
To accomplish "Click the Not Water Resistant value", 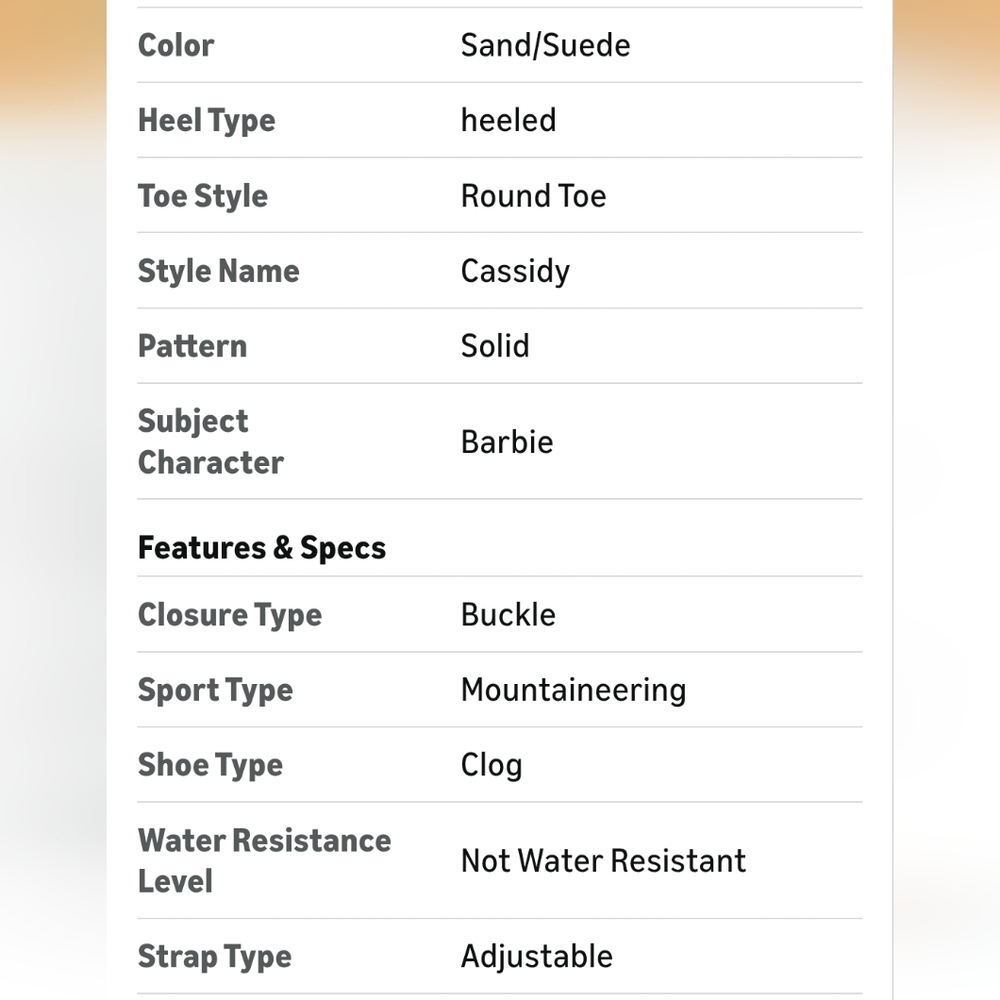I will [603, 861].
